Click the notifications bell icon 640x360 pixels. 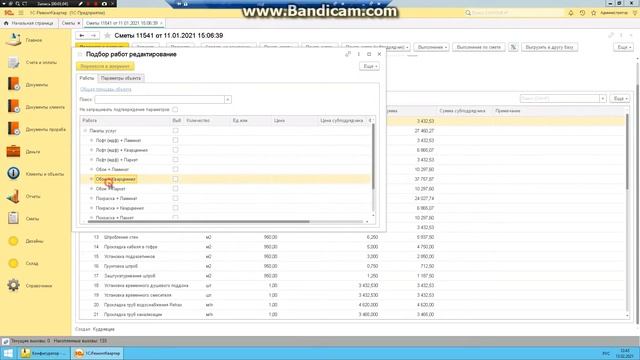tap(571, 13)
